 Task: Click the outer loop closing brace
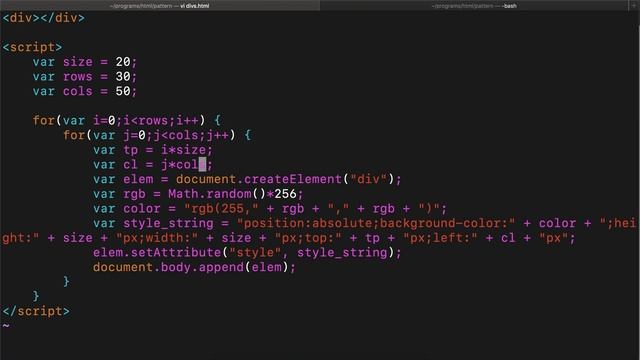[36, 297]
